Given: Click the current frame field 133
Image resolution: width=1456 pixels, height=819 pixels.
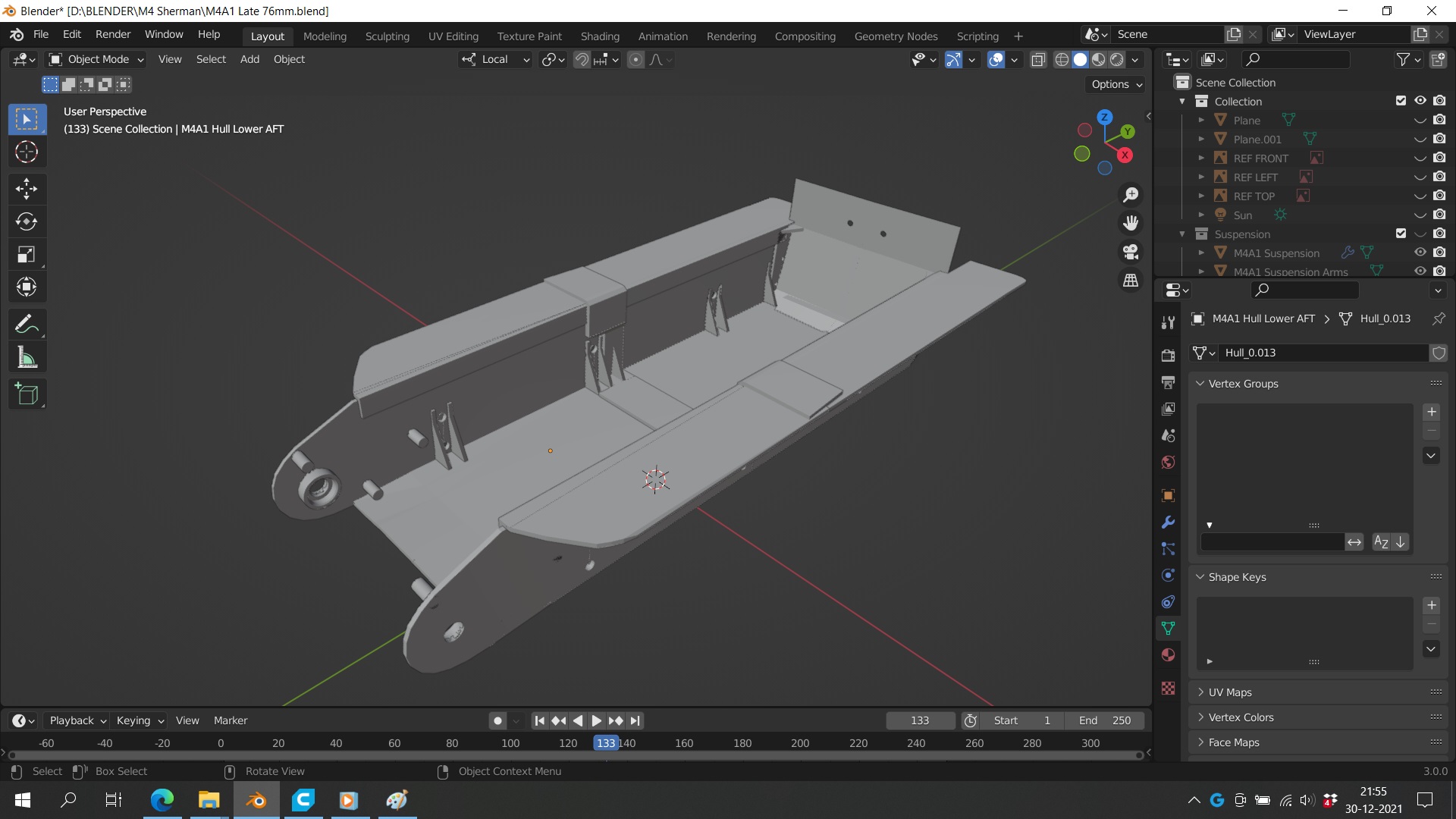Looking at the screenshot, I should [919, 720].
